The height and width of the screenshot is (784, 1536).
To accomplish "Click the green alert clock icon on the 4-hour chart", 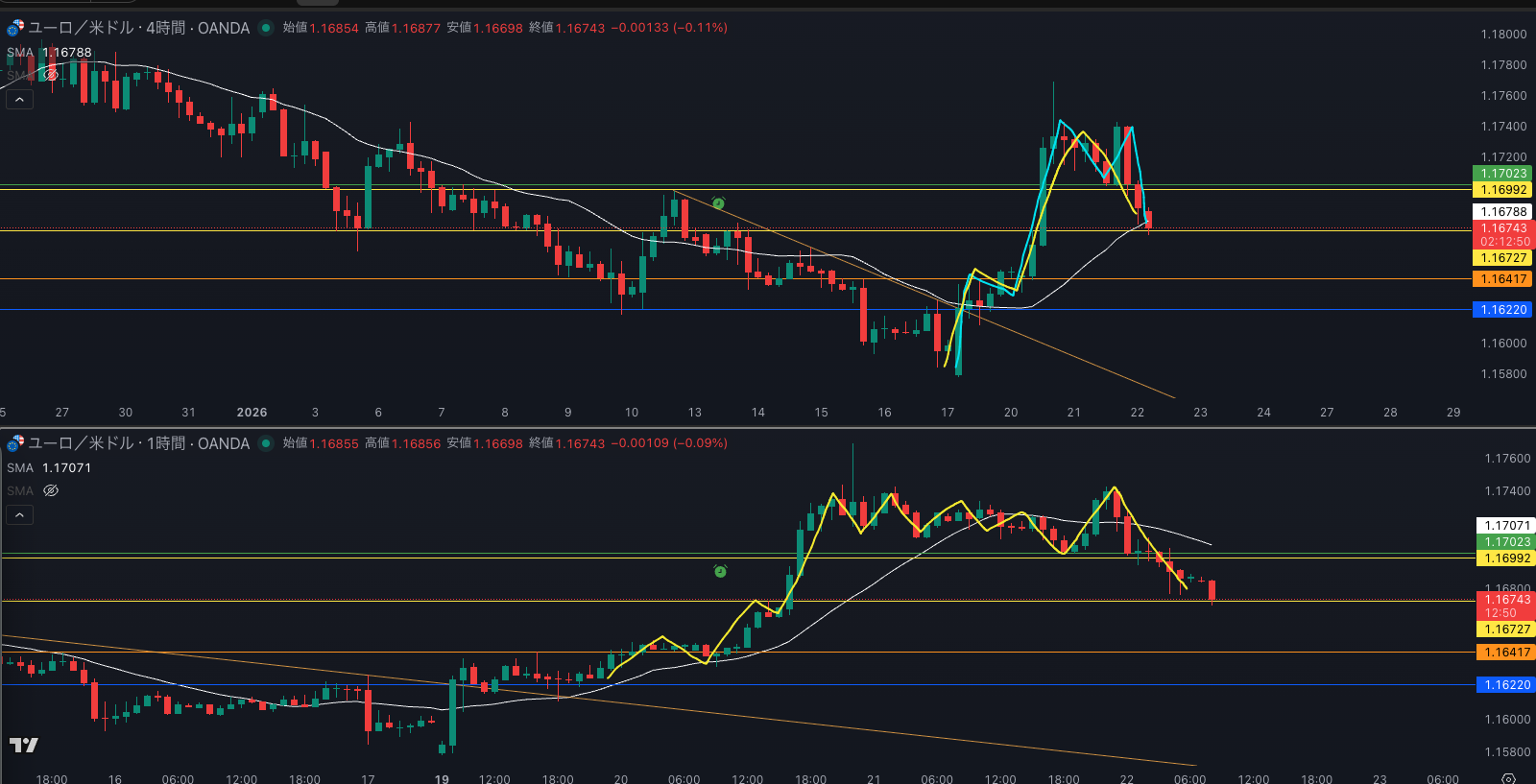I will click(718, 203).
